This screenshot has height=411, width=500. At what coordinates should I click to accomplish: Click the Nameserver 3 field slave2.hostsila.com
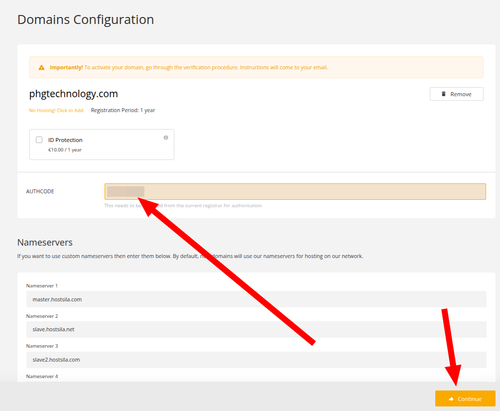pos(256,360)
